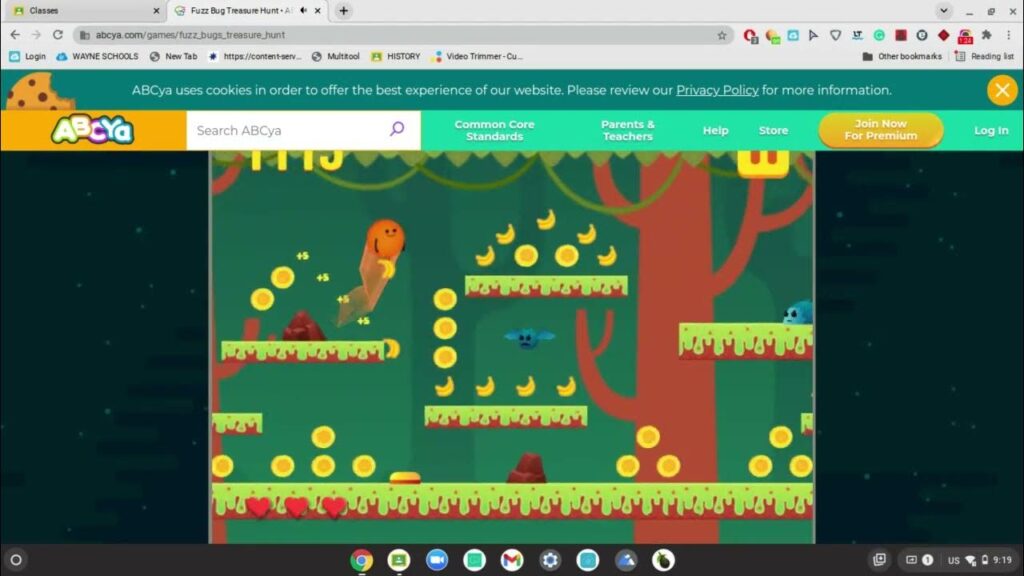
Task: Click the arrow cursor extension icon
Action: click(x=814, y=35)
